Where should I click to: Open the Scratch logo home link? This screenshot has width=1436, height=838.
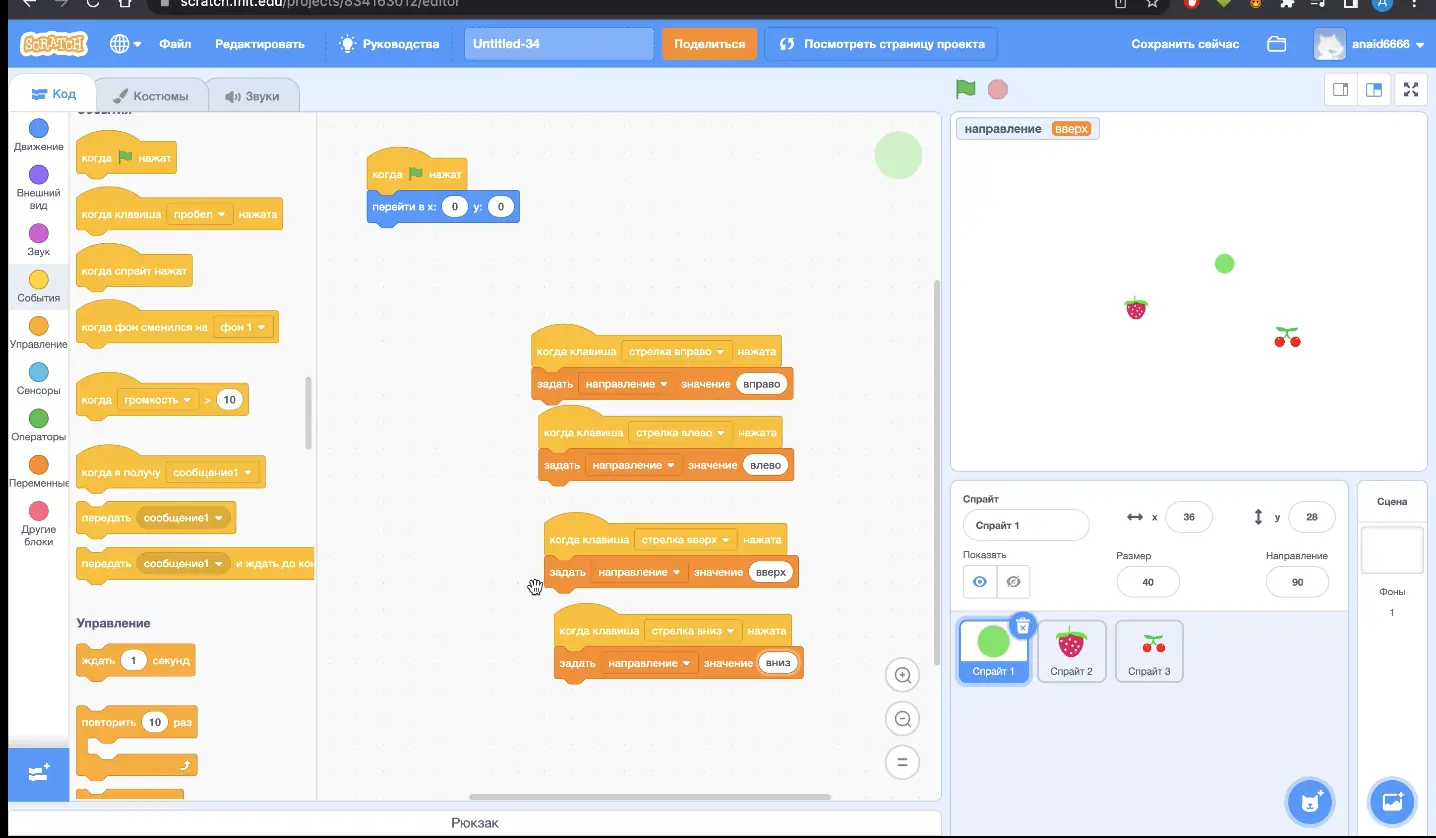tap(54, 44)
